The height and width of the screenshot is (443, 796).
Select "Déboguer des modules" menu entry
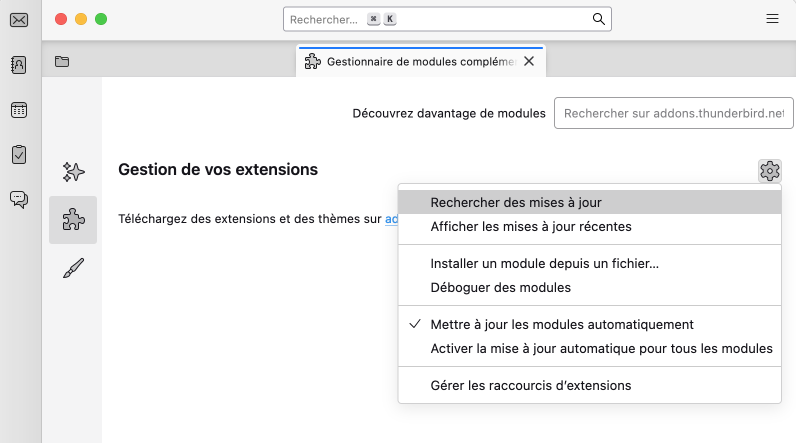[x=500, y=288]
